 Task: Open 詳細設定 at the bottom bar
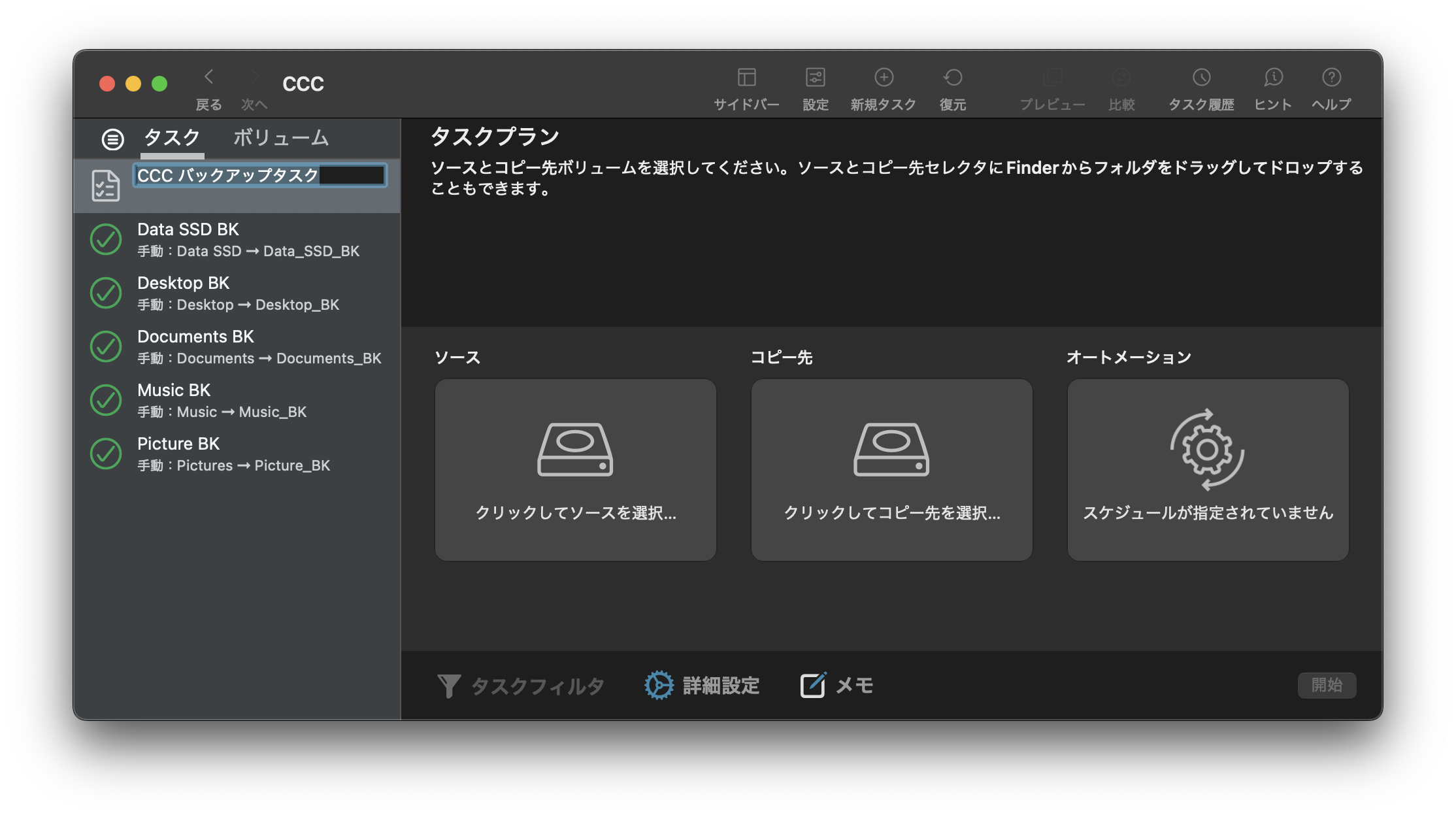[x=703, y=686]
